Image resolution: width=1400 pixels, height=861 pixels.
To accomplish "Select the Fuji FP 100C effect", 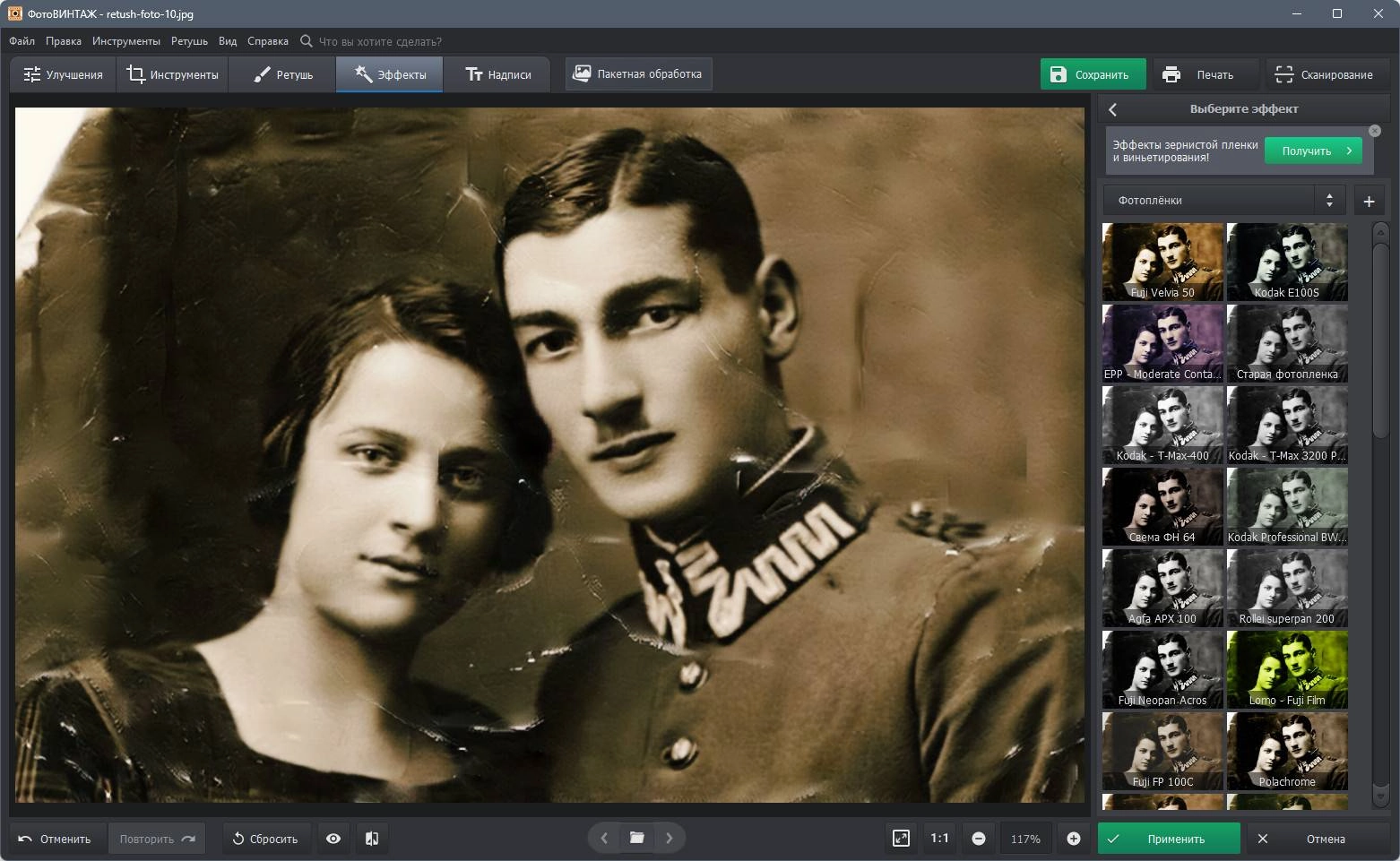I will coord(1162,751).
